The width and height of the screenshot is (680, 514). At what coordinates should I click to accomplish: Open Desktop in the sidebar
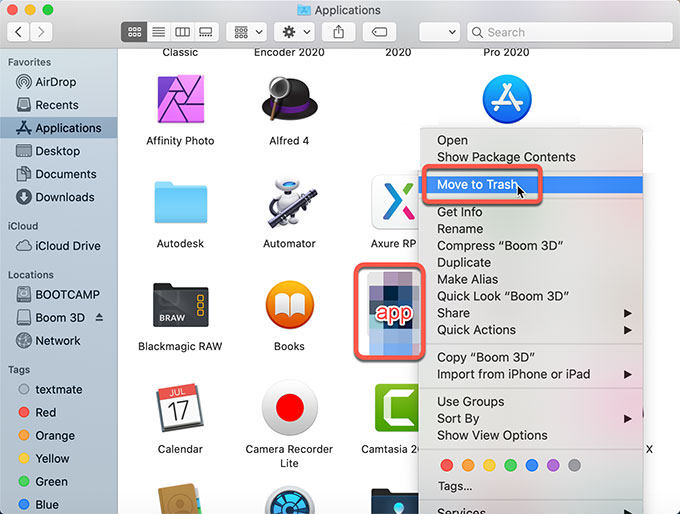click(x=58, y=151)
